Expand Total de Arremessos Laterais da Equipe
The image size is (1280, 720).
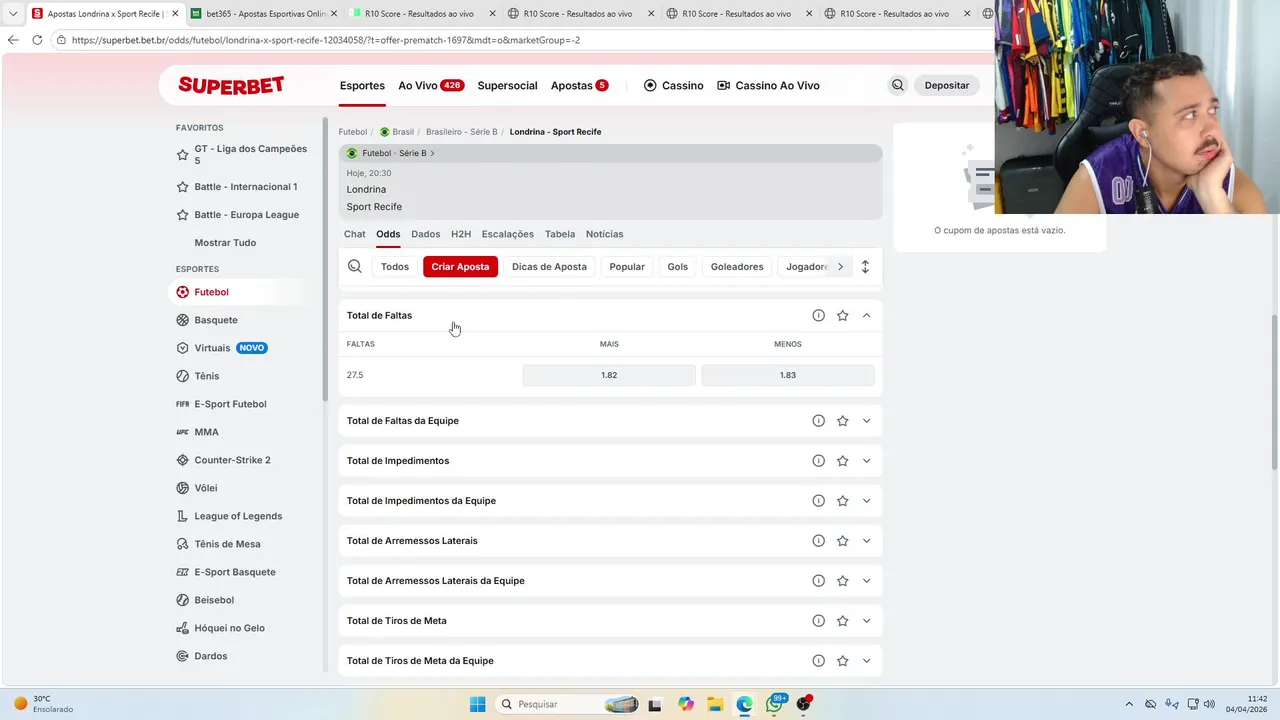click(866, 581)
